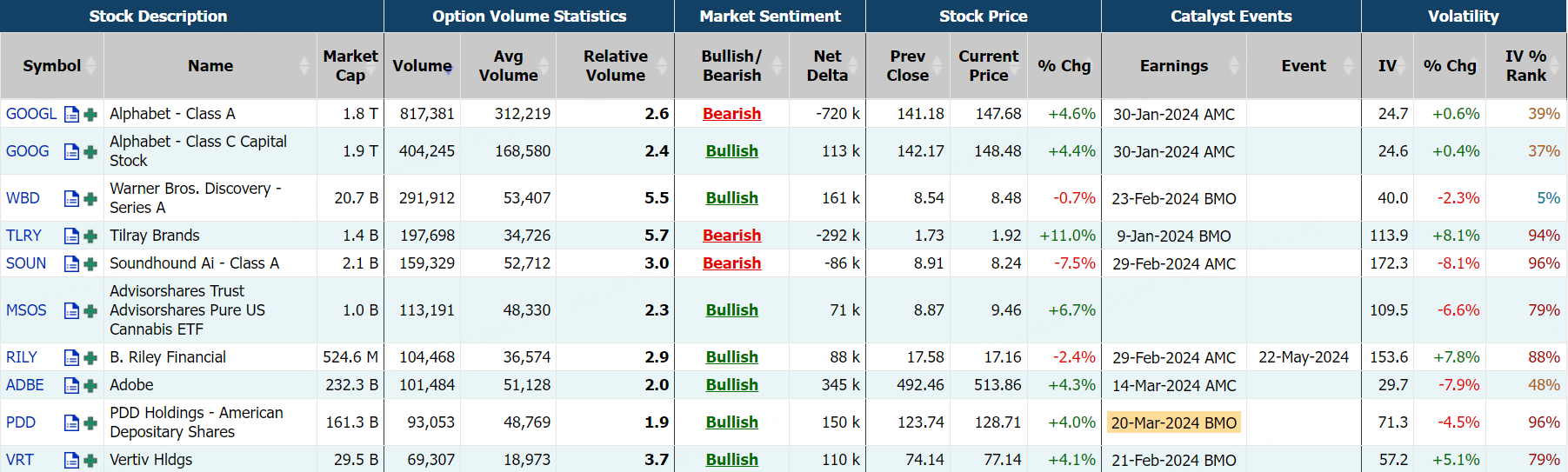Click the green plus next to MSOS

pyautogui.click(x=90, y=311)
